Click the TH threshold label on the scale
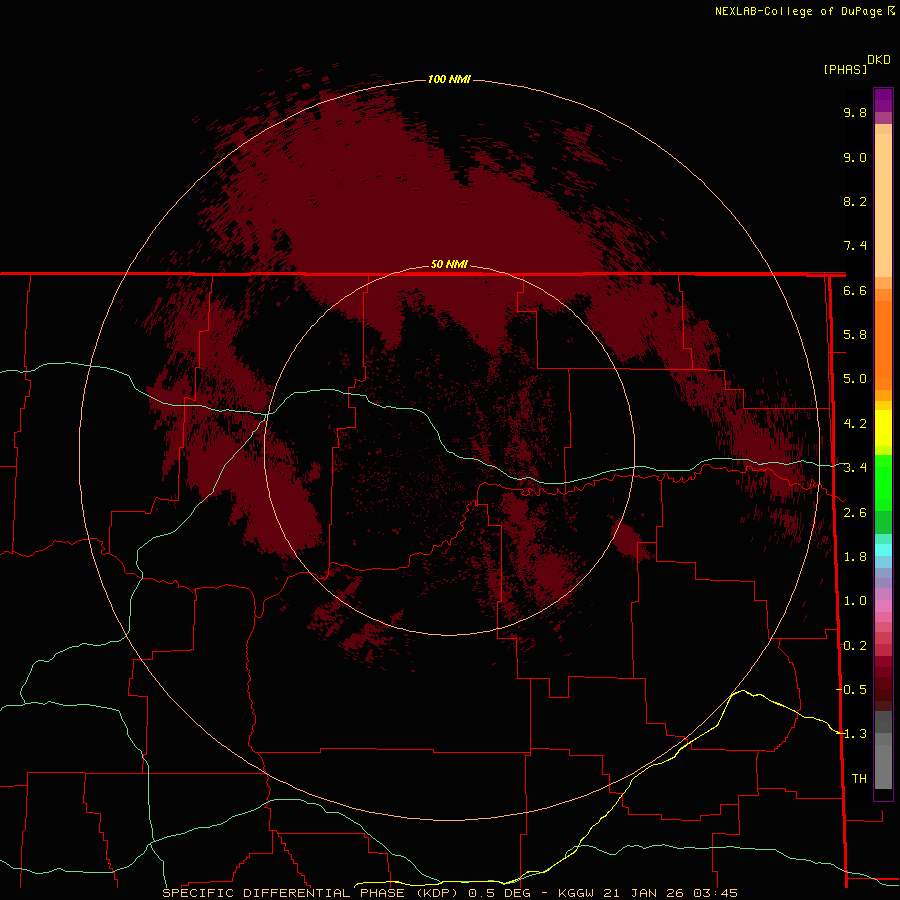Screen dimensions: 900x900 click(859, 779)
